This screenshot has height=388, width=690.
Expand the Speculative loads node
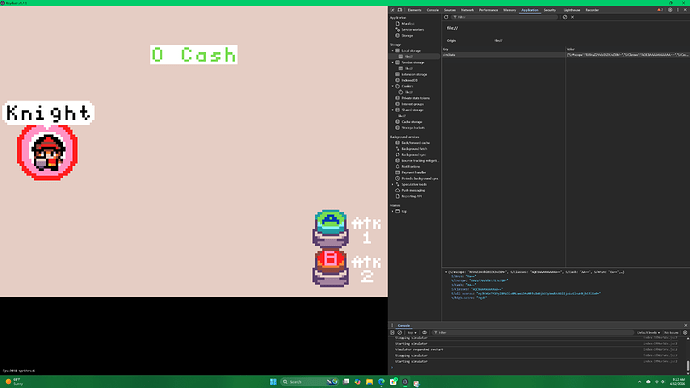(x=393, y=184)
